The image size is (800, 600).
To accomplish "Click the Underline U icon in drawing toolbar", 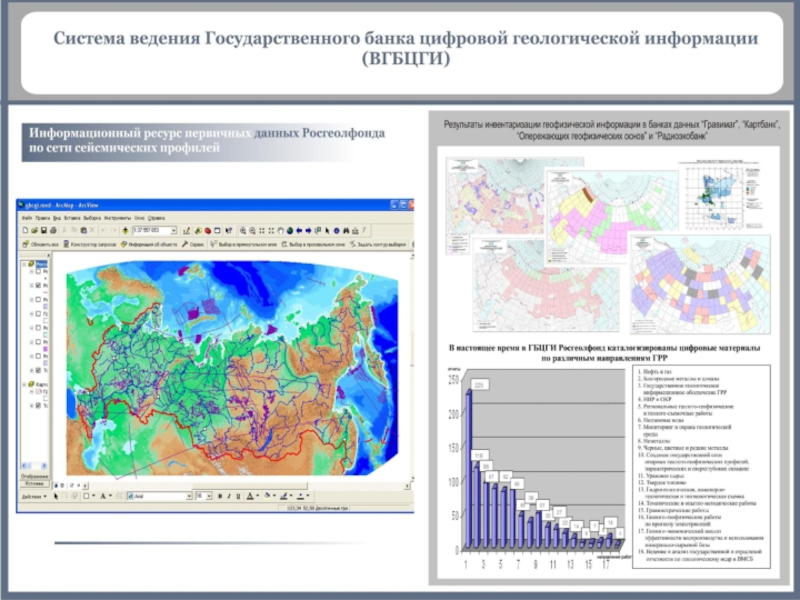I will coord(238,496).
